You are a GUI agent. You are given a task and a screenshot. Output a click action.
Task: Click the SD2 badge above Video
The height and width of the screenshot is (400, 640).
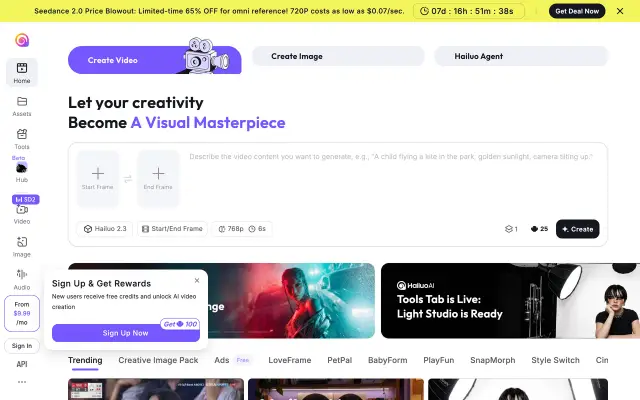point(25,199)
